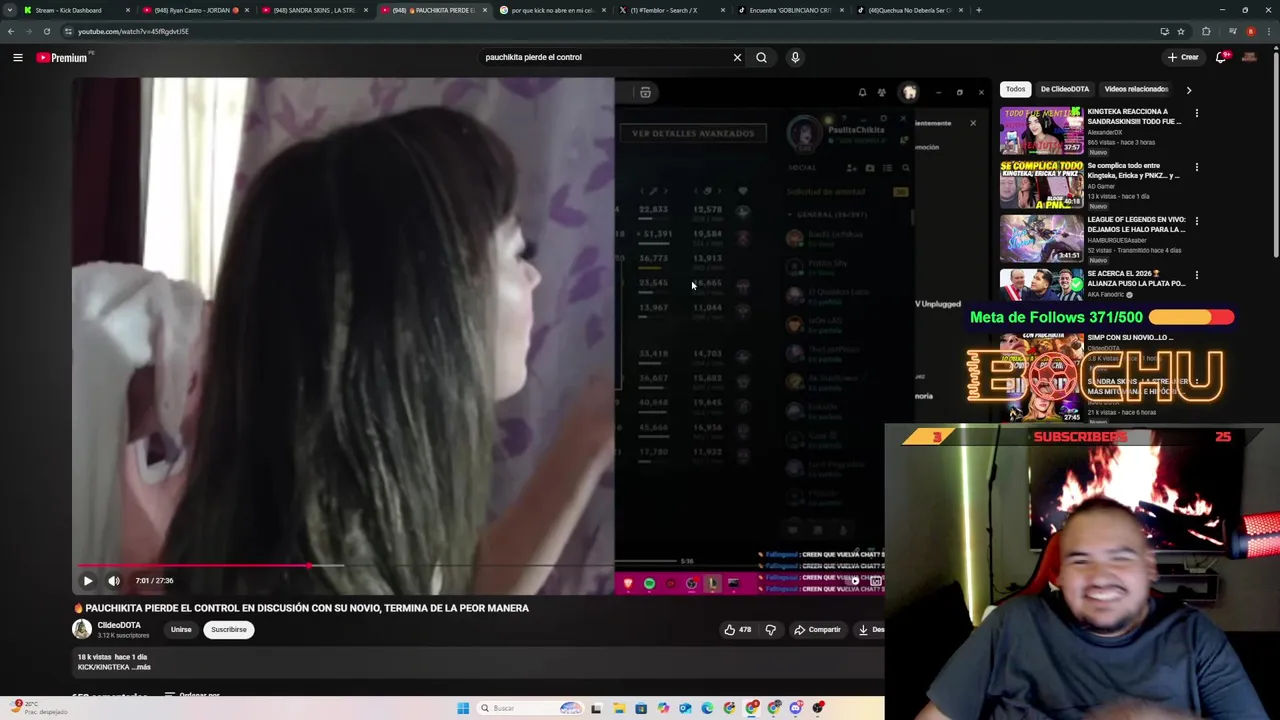1280x720 pixels.
Task: Switch to Quechua No Debería Ser tab
Action: [909, 10]
